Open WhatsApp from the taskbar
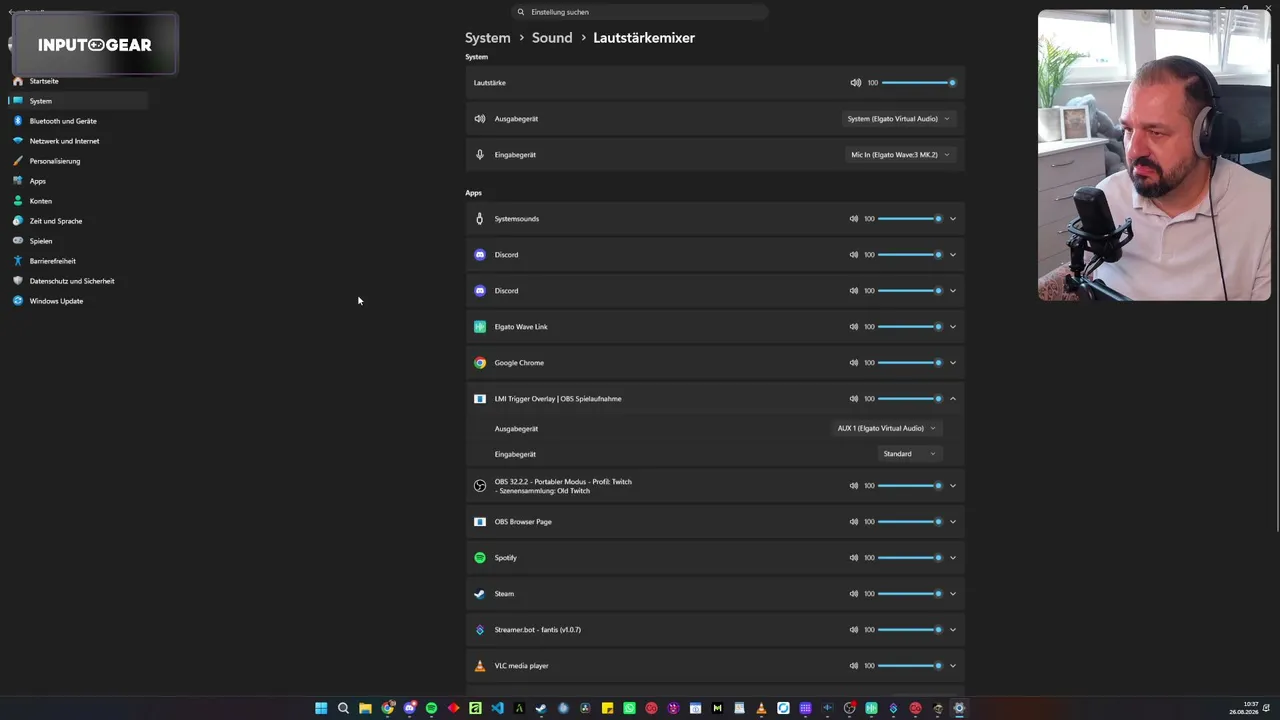 click(629, 708)
